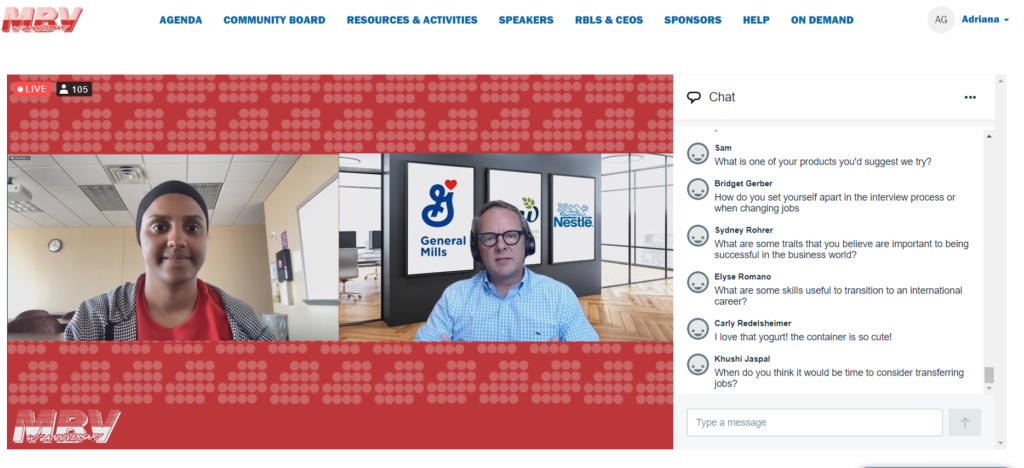The image size is (1024, 468).
Task: Click the Type a message input field
Action: (x=814, y=422)
